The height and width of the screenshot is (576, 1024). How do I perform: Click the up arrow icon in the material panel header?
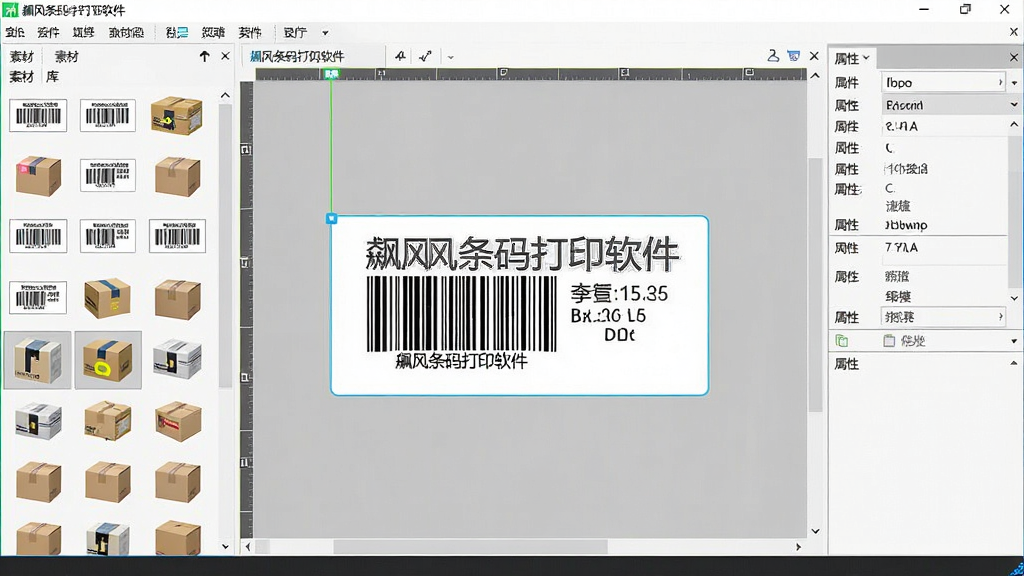click(204, 56)
